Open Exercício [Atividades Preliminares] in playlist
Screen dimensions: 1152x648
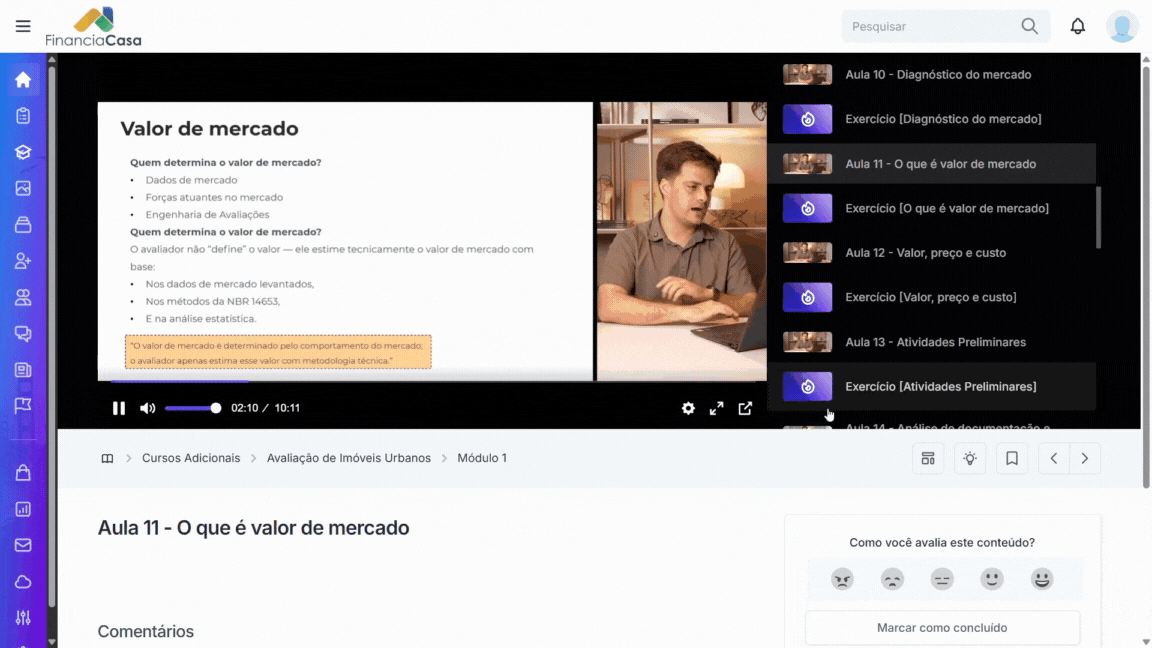coord(939,387)
